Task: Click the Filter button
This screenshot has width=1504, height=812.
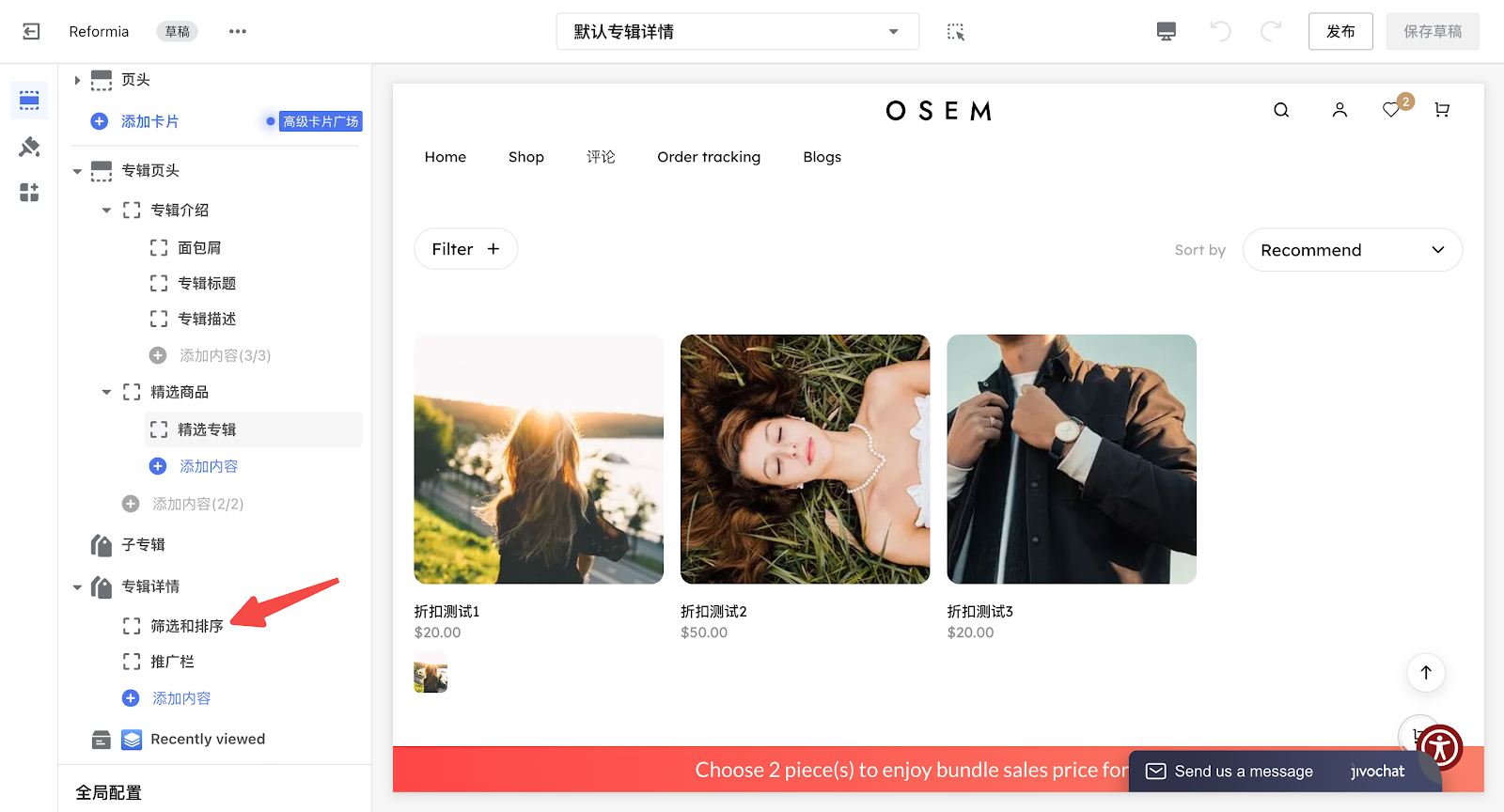Action: [465, 249]
